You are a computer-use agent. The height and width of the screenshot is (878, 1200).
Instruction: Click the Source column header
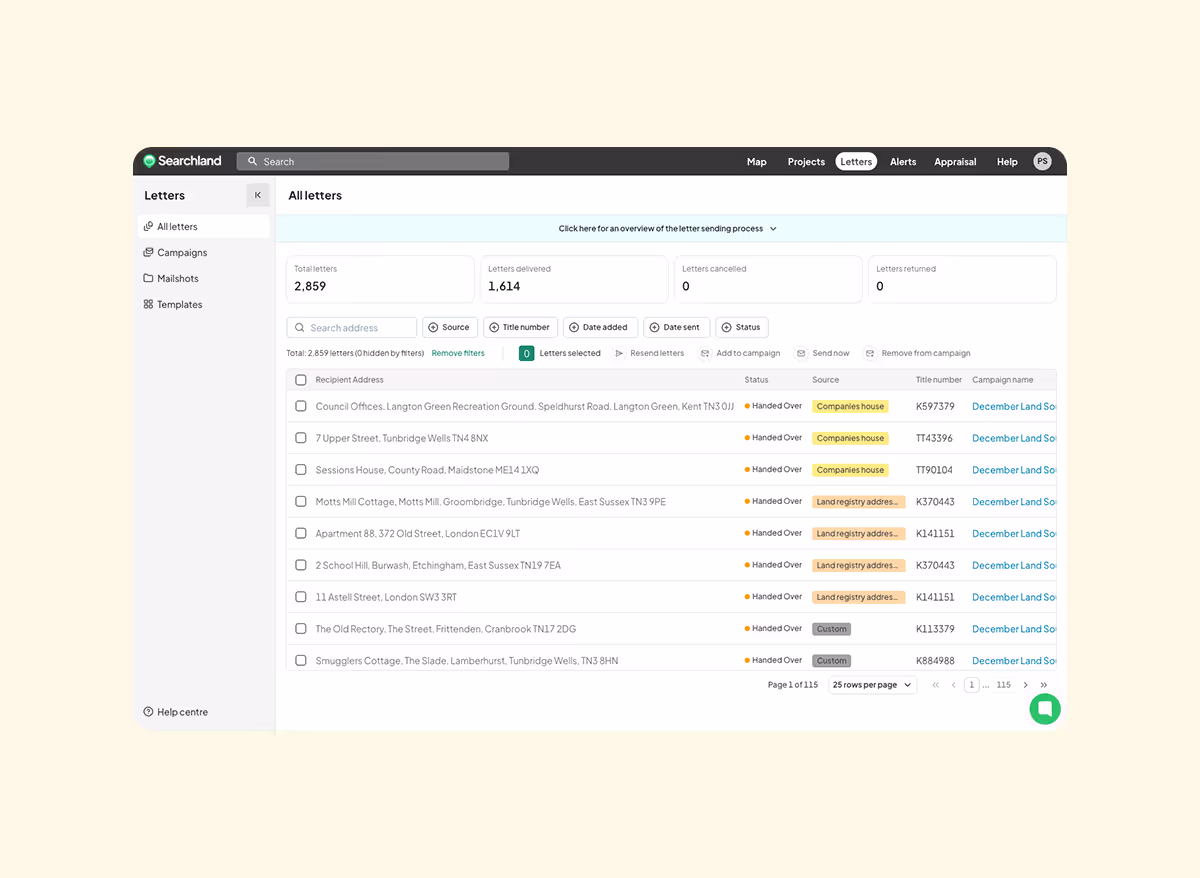point(826,380)
